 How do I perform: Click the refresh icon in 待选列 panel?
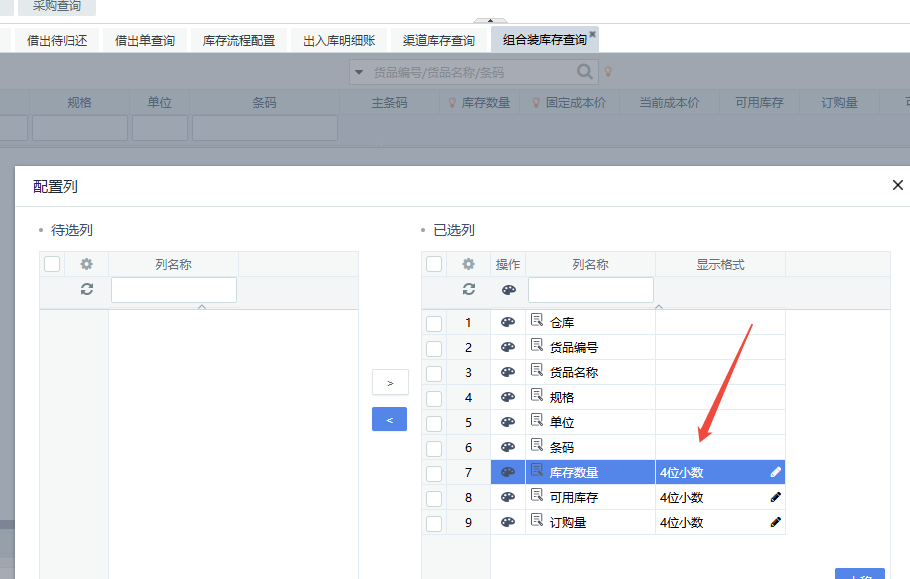point(87,289)
